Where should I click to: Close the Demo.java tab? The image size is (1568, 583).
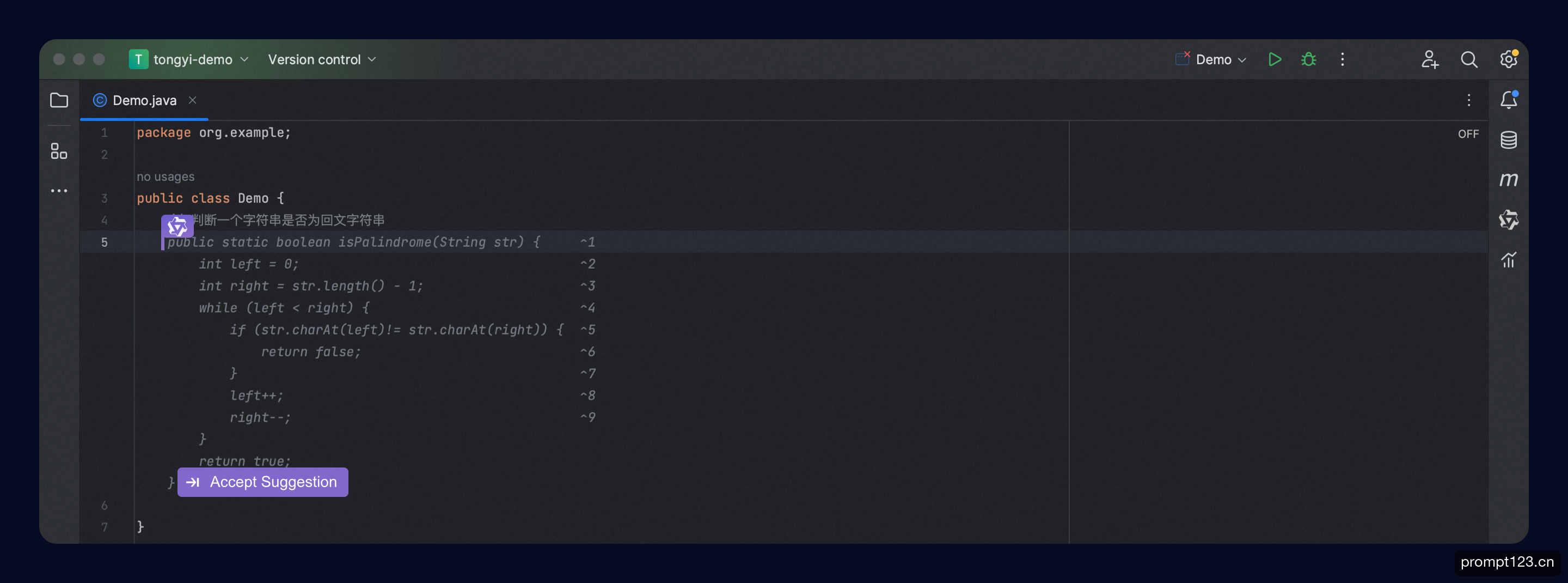coord(192,100)
